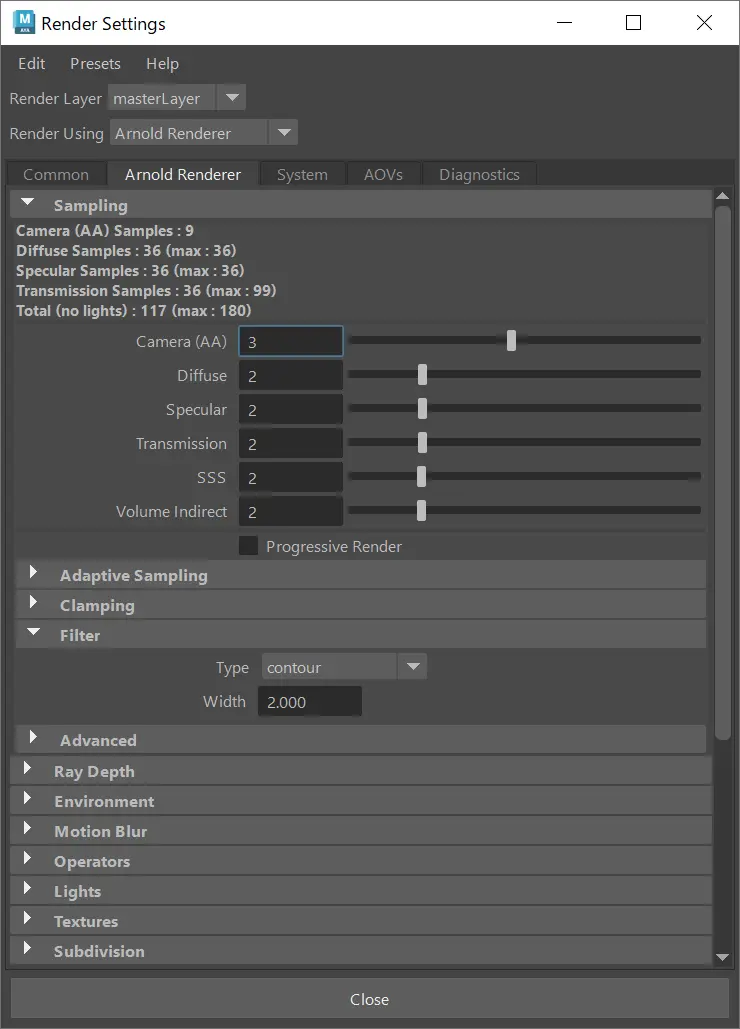740x1029 pixels.
Task: Click the Camera (AA) slider handle
Action: [511, 340]
